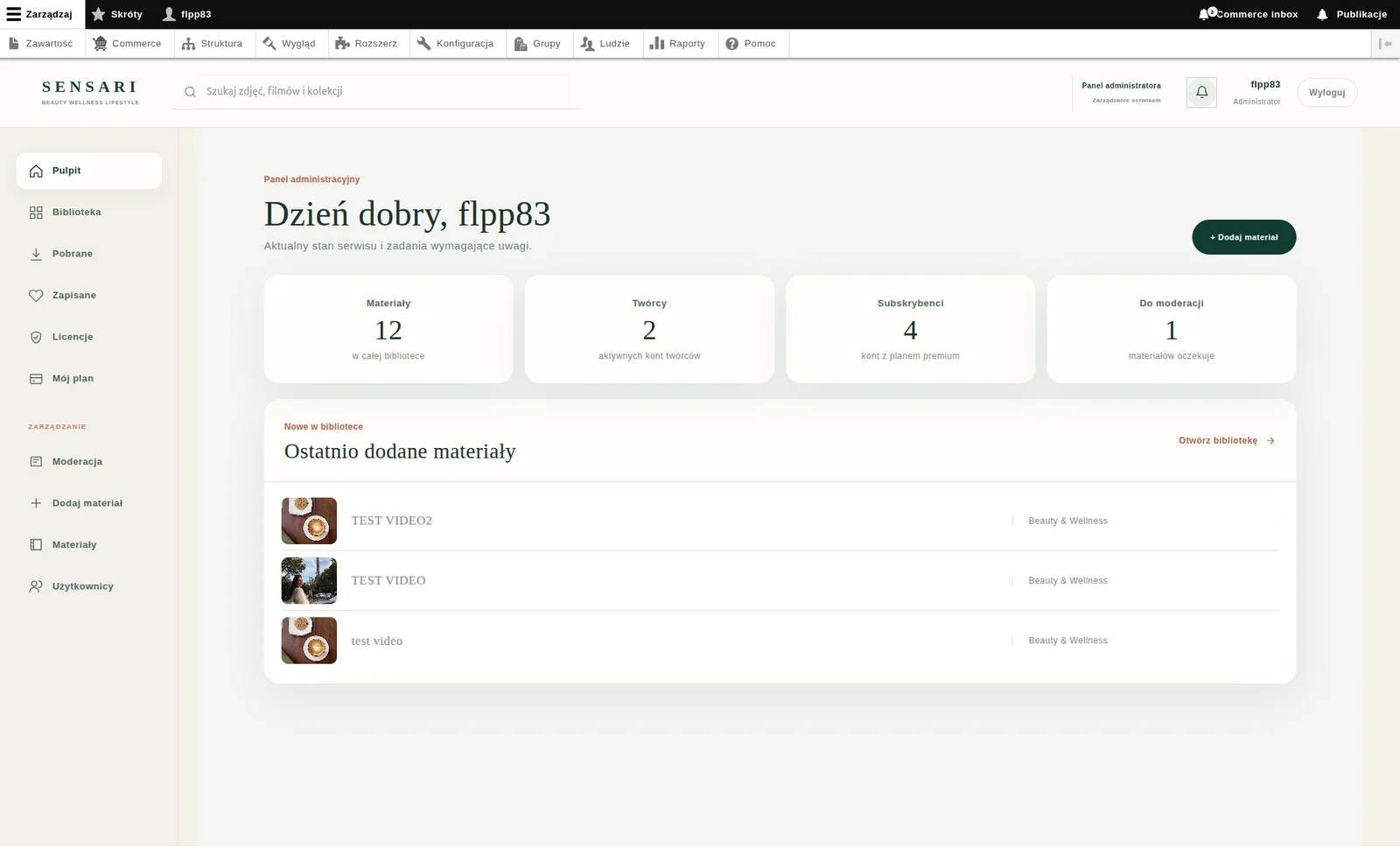Click the Wyloguj logout button
This screenshot has width=1400, height=847.
1326,93
